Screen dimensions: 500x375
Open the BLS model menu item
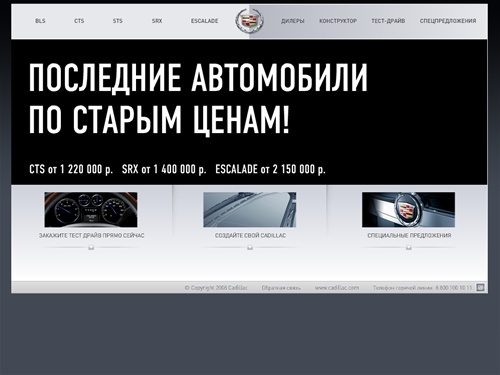[40, 21]
